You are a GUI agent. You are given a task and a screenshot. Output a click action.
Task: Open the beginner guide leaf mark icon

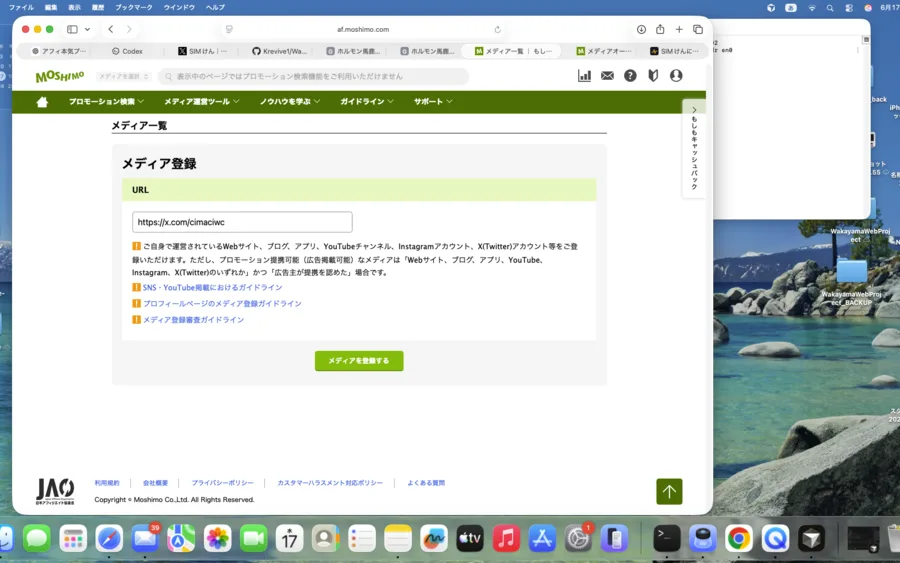click(653, 76)
